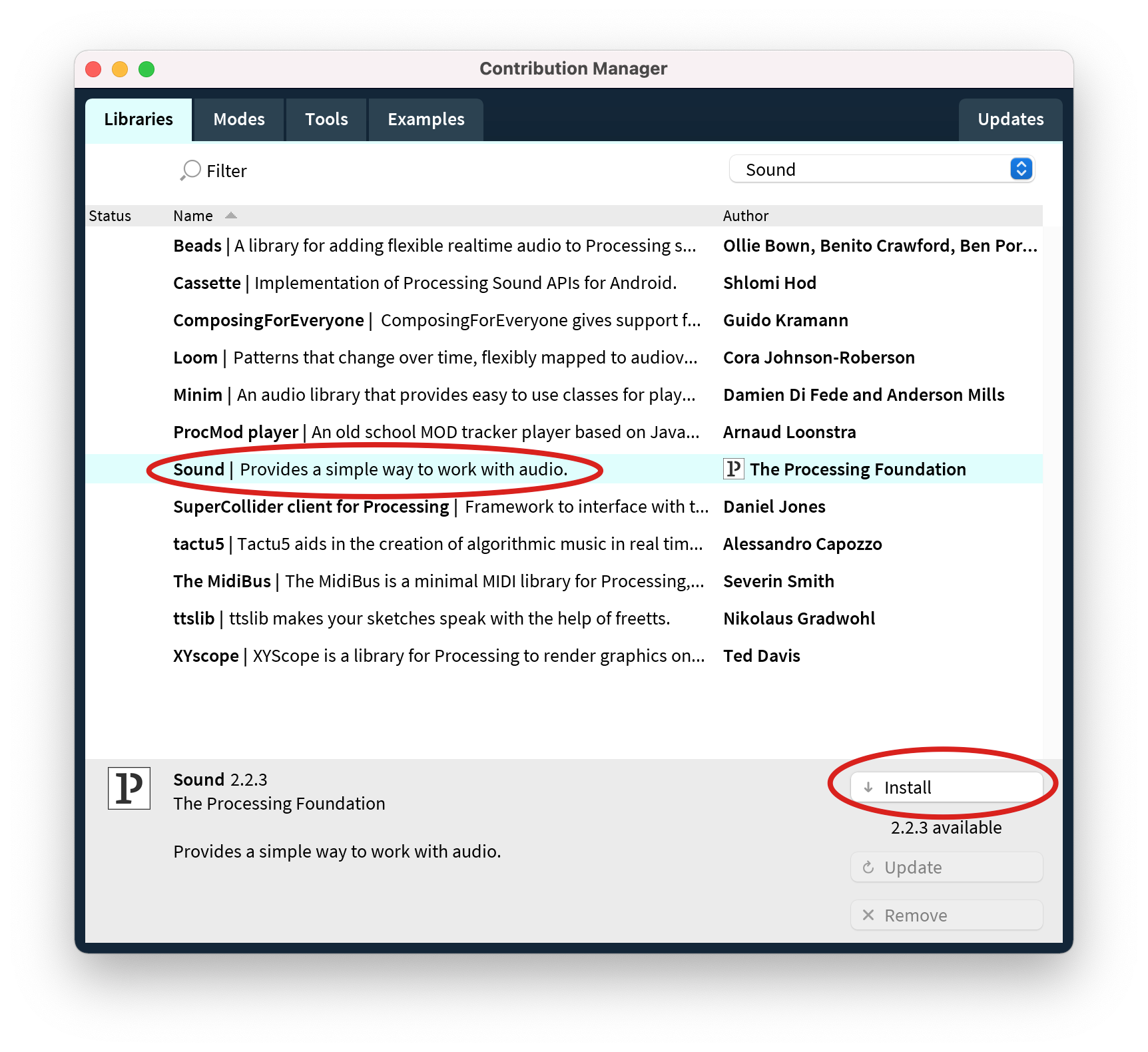
Task: Click the yellow minimize window button
Action: 120,69
